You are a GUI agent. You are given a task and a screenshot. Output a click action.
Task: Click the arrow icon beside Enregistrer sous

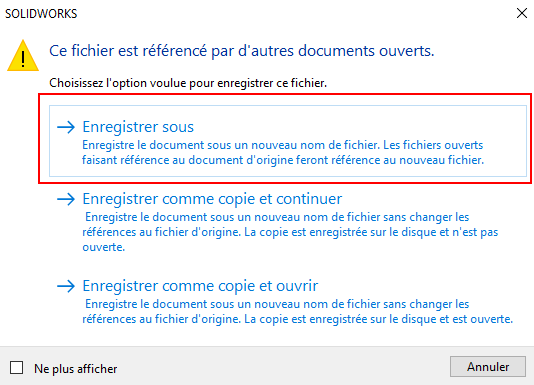pos(66,127)
